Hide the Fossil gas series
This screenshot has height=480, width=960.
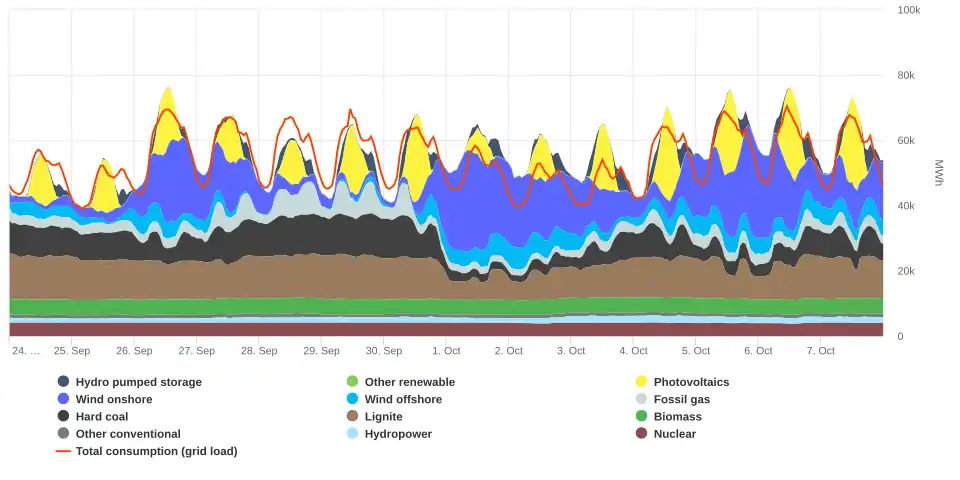[681, 399]
